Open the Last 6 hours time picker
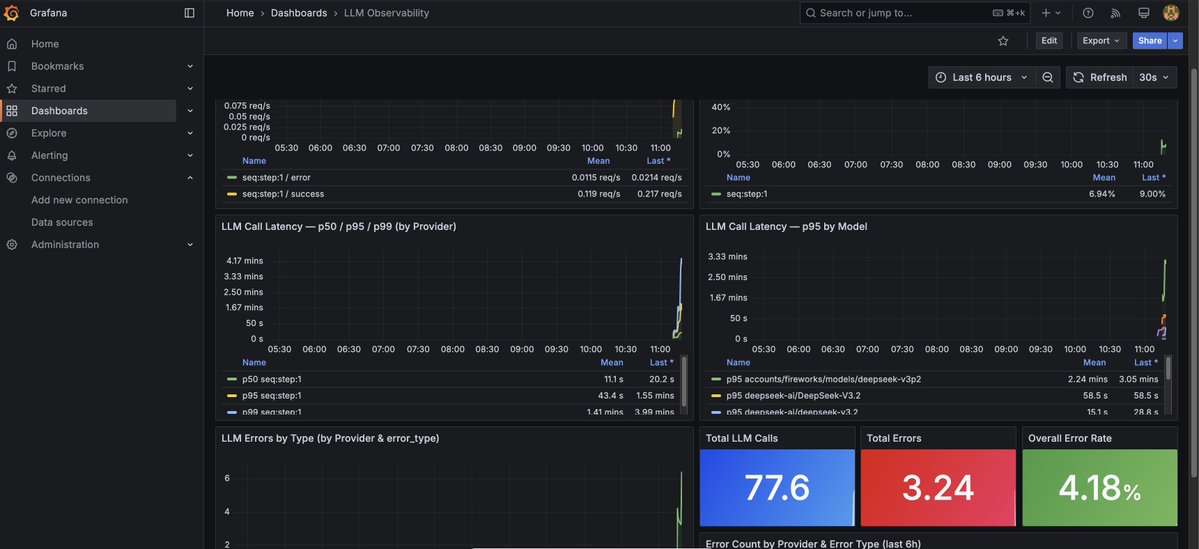The width and height of the screenshot is (1199, 549). (982, 77)
